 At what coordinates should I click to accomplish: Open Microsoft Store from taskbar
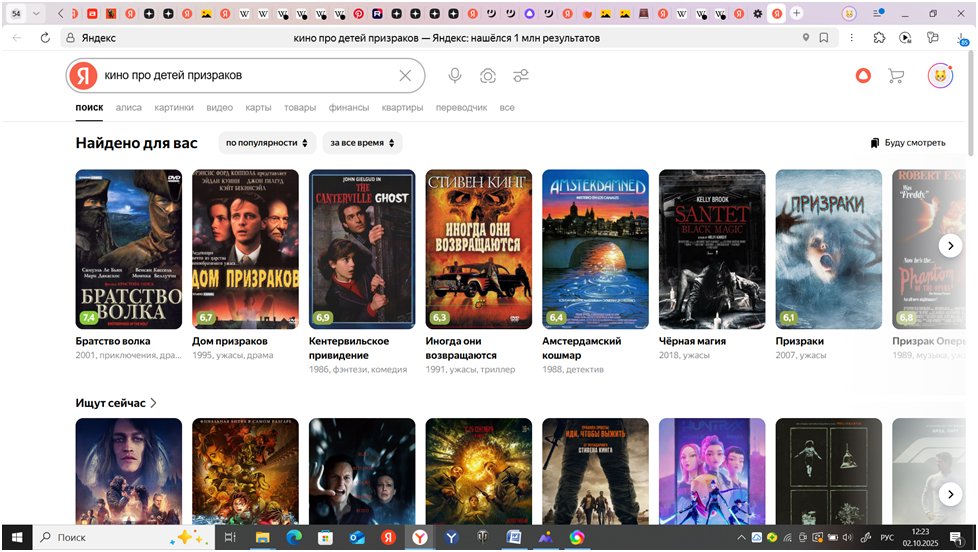(326, 537)
